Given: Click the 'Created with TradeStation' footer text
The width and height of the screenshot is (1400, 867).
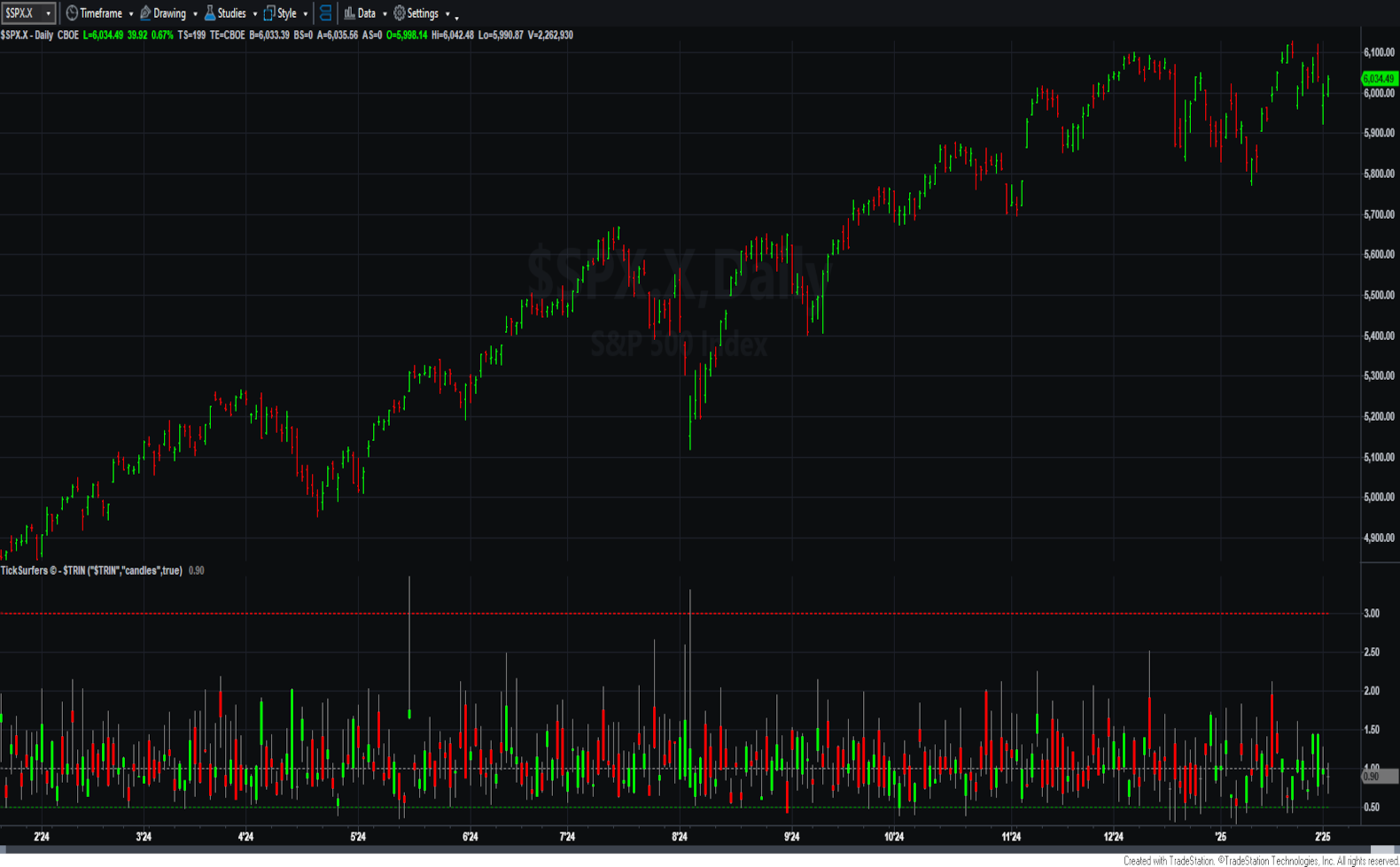Looking at the screenshot, I should (x=1169, y=861).
